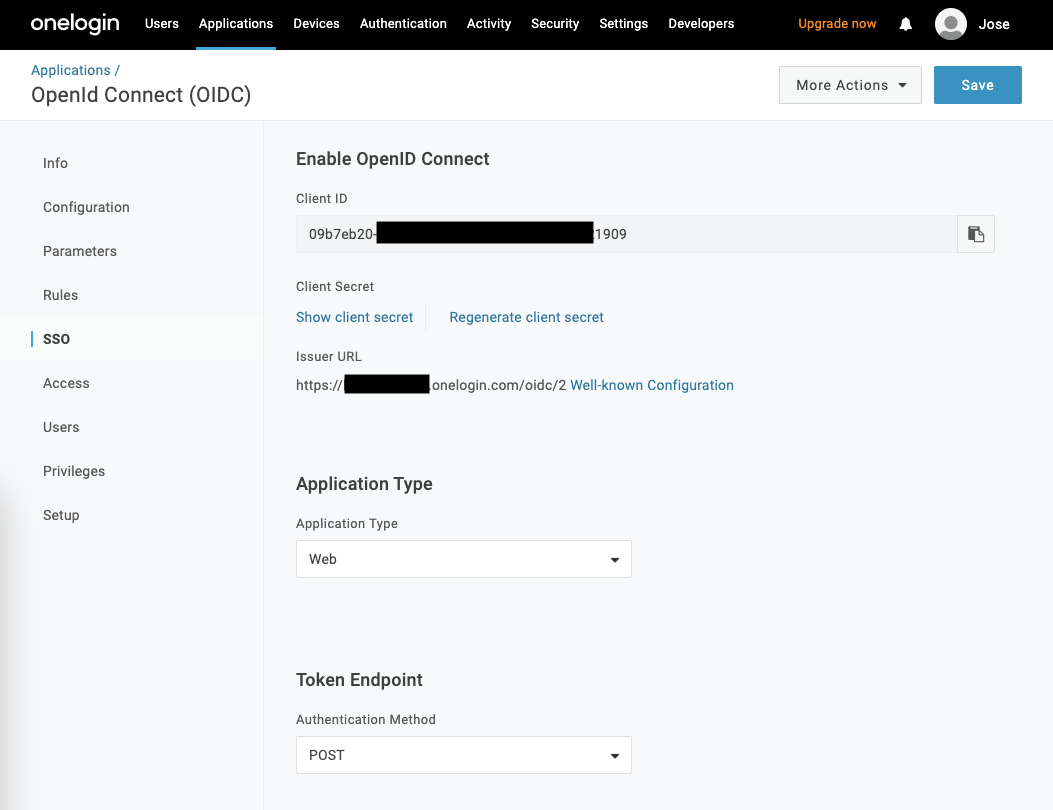Expand the Application Type dropdown showing Web

[x=462, y=559]
